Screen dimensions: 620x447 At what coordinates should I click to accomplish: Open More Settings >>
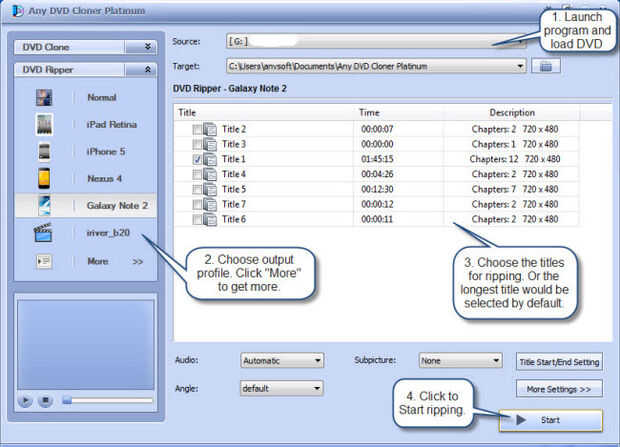559,389
